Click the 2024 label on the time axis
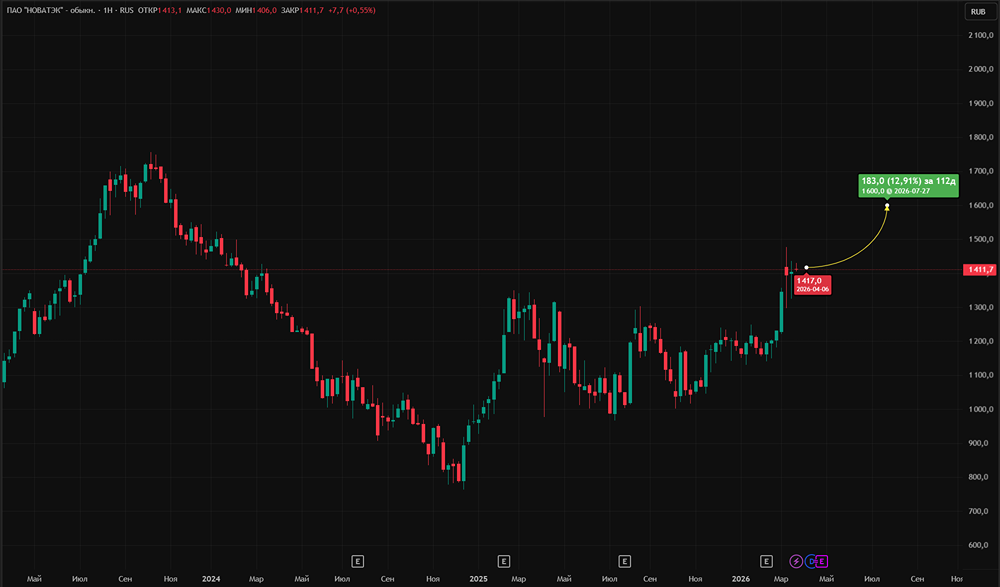Viewport: 1000px width, 587px height. (210, 579)
